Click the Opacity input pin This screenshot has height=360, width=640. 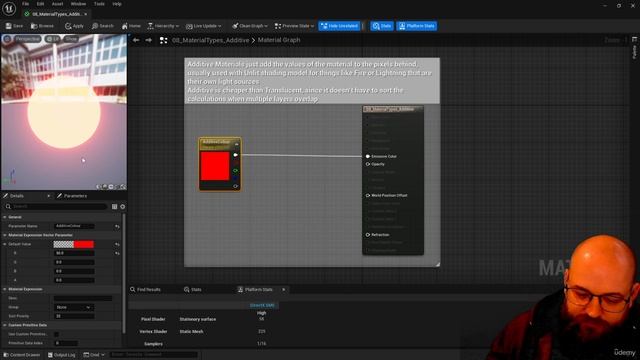[368, 164]
